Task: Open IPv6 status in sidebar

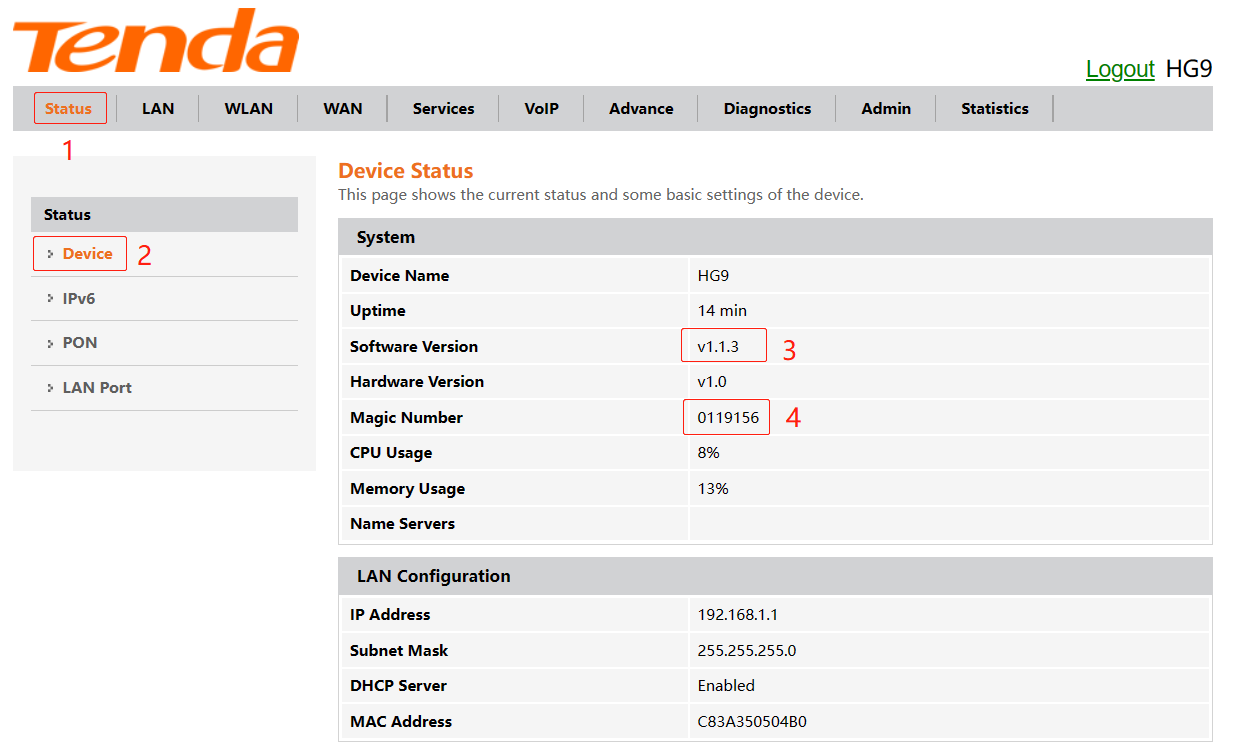Action: click(79, 298)
